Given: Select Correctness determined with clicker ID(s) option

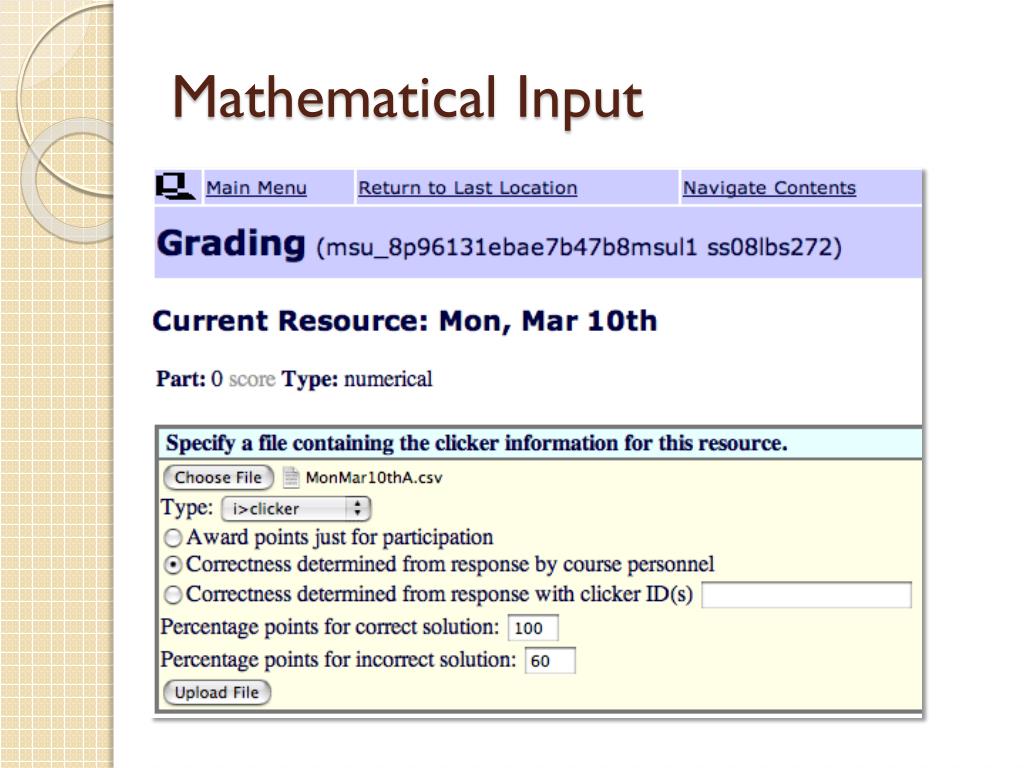Looking at the screenshot, I should point(172,595).
